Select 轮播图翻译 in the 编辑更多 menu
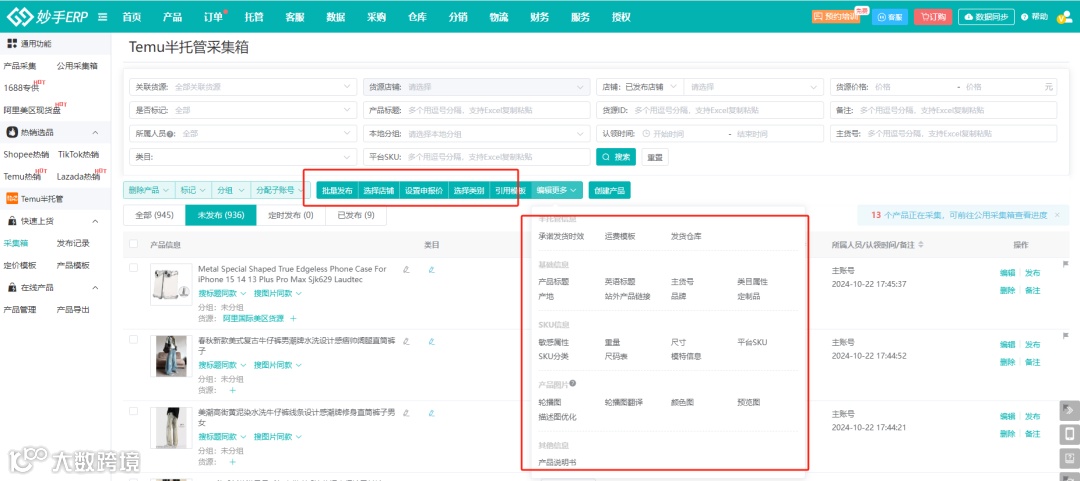 (624, 402)
